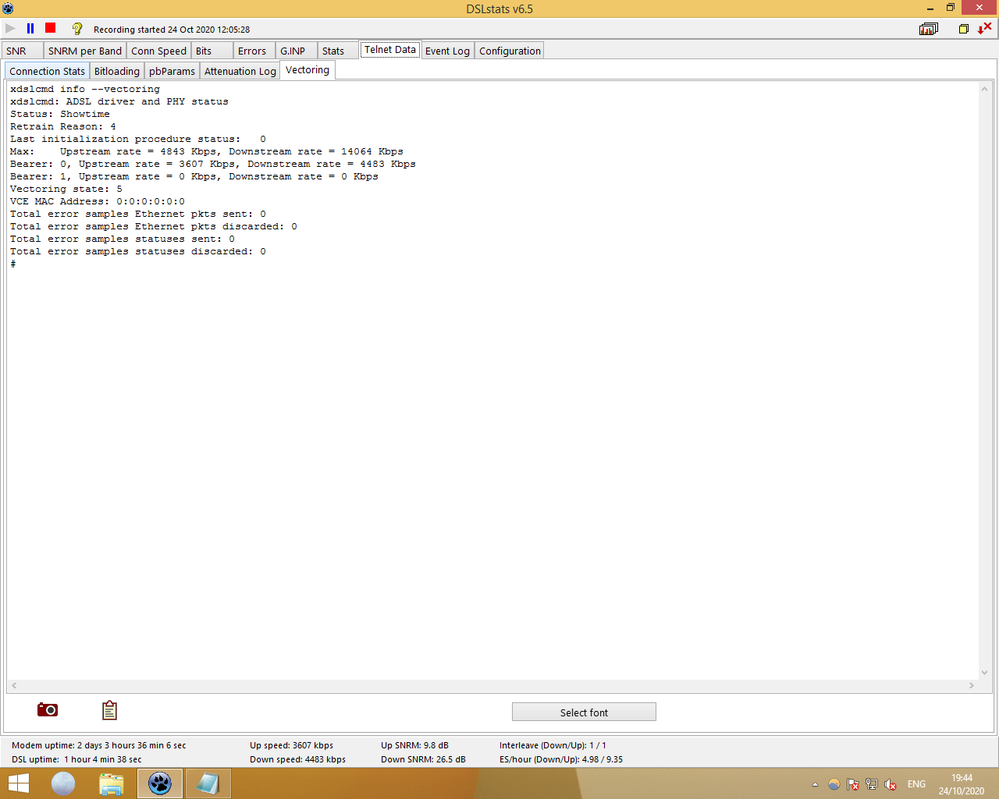The height and width of the screenshot is (799, 999).
Task: Open the Event Log tab
Action: (447, 51)
